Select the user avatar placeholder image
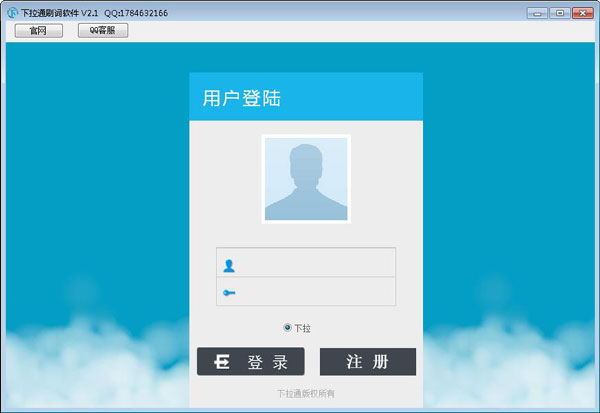The height and width of the screenshot is (413, 600). click(306, 179)
